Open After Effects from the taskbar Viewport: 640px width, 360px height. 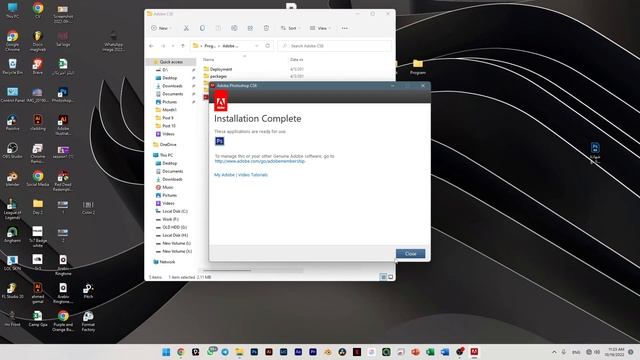[298, 352]
